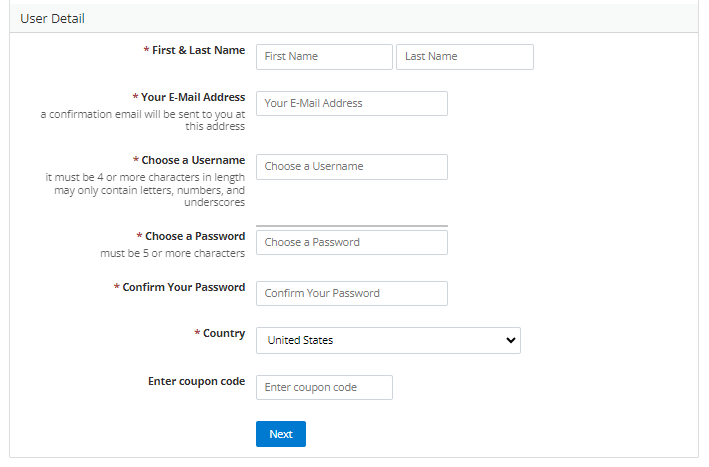Click the Confirm Your Password input
Viewport: 709px width, 467px height.
[x=351, y=294]
